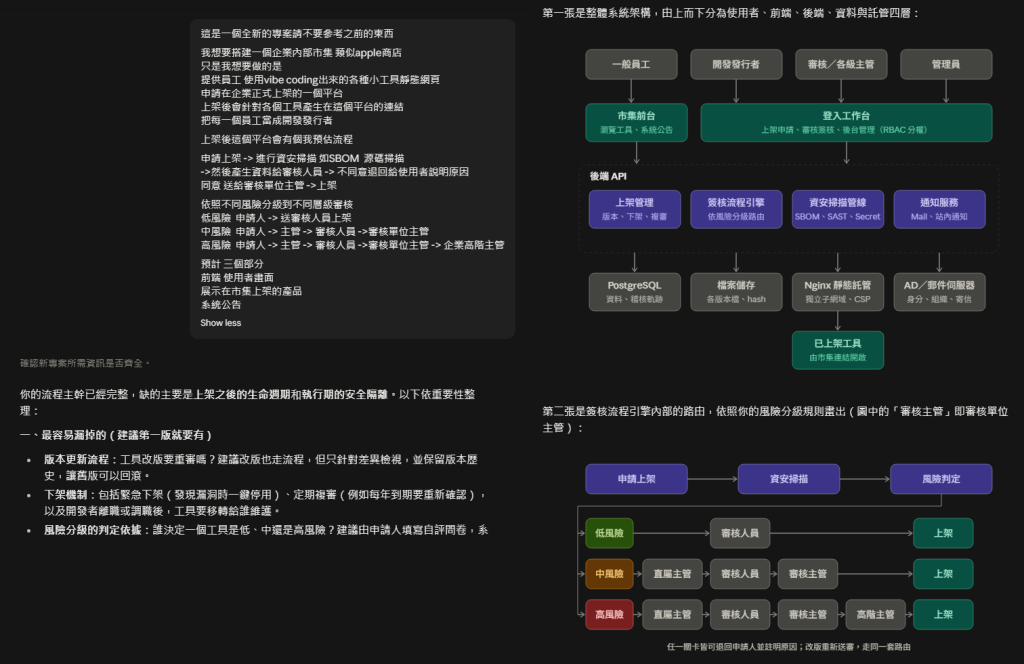Open the 市集前台 block
This screenshot has width=1024, height=664.
636,122
